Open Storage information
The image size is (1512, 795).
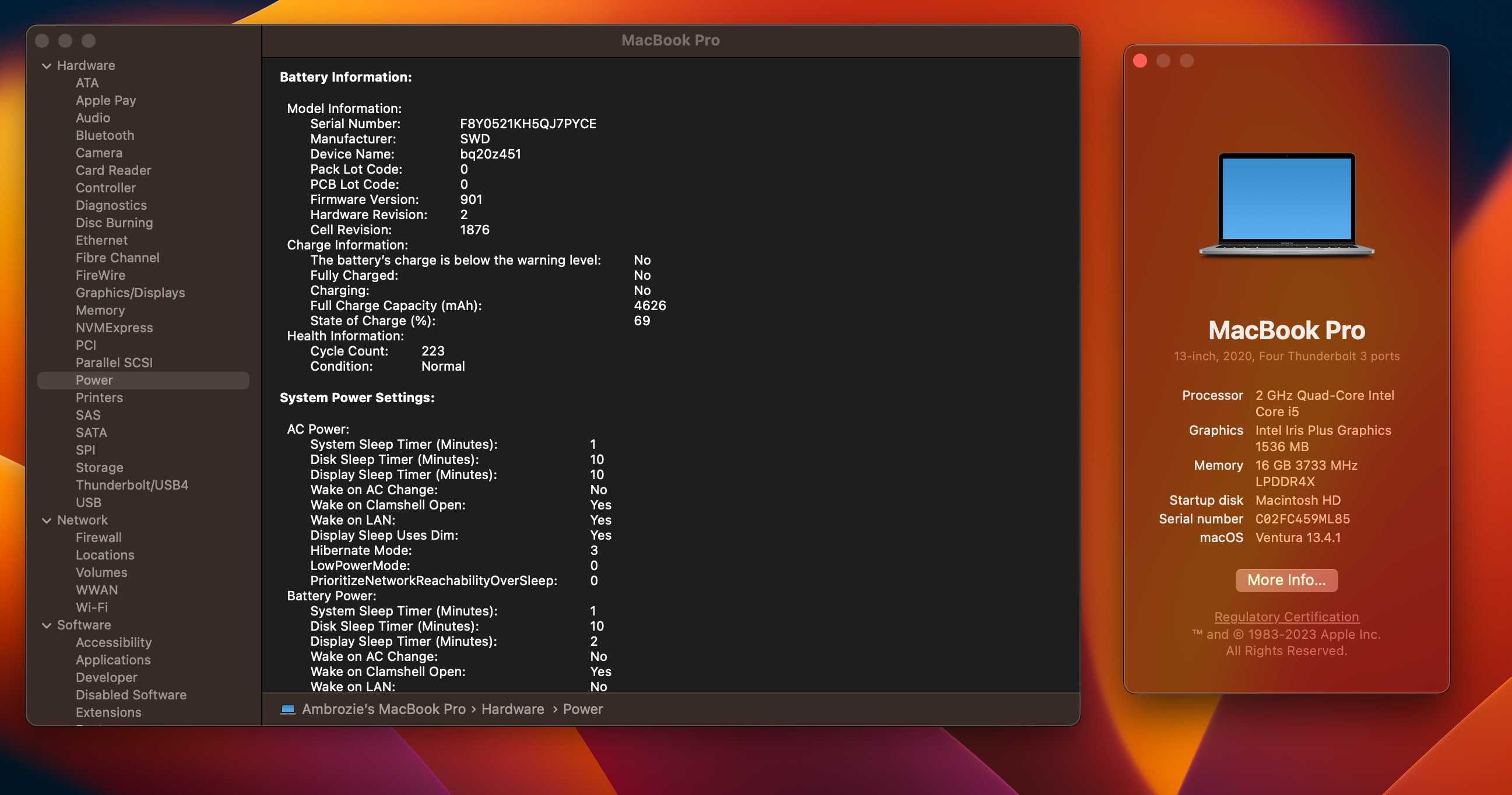(x=100, y=467)
